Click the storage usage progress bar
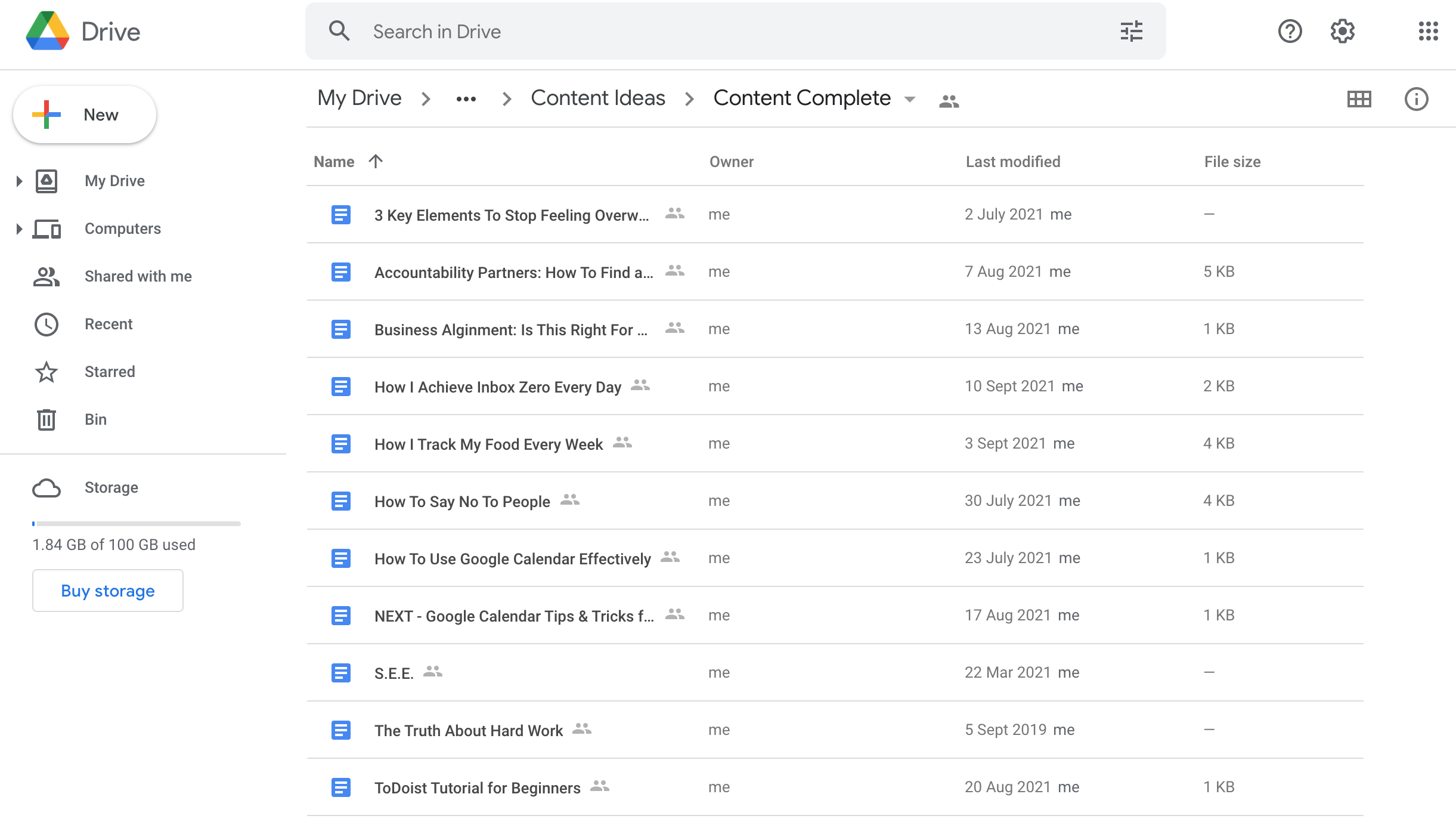Image resolution: width=1456 pixels, height=828 pixels. point(136,524)
